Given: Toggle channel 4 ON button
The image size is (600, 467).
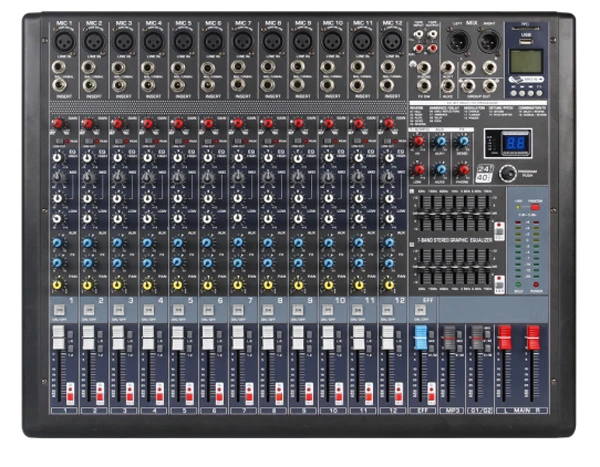Looking at the screenshot, I should tap(148, 310).
